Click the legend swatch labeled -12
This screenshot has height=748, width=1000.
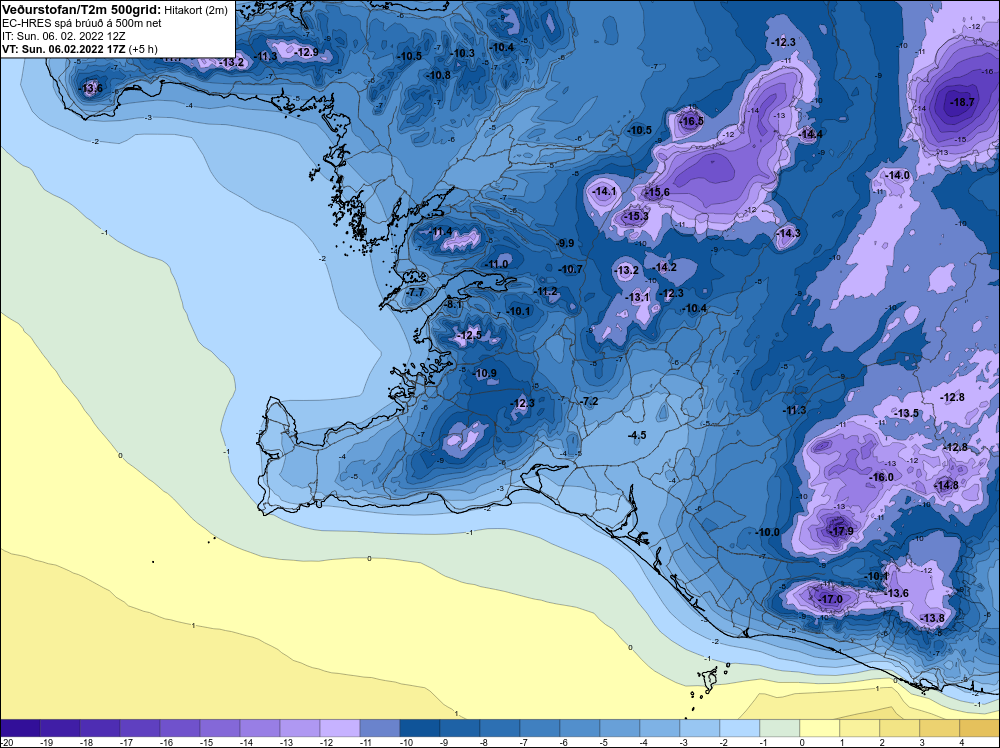point(340,728)
